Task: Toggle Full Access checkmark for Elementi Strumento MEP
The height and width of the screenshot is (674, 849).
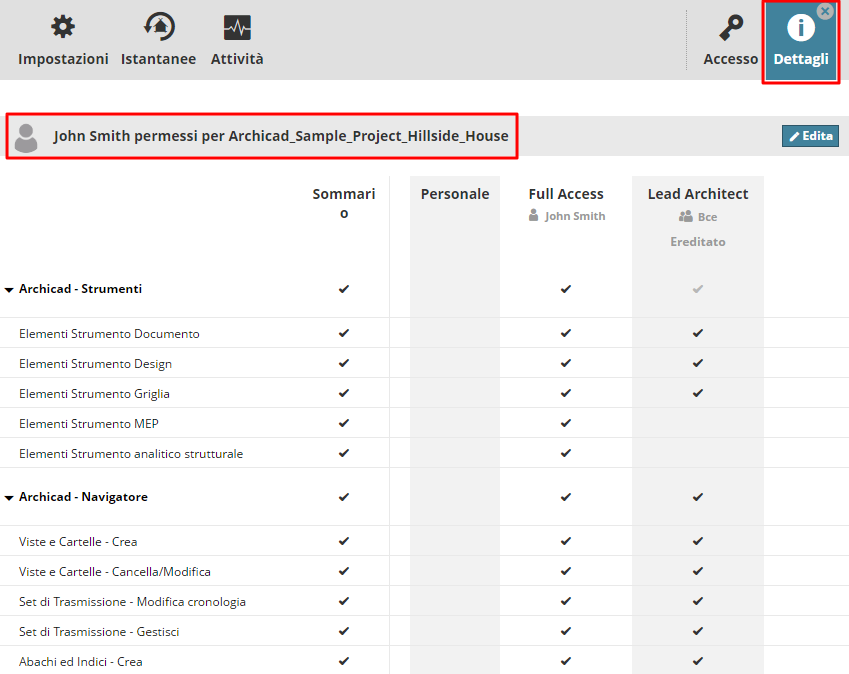Action: point(566,423)
